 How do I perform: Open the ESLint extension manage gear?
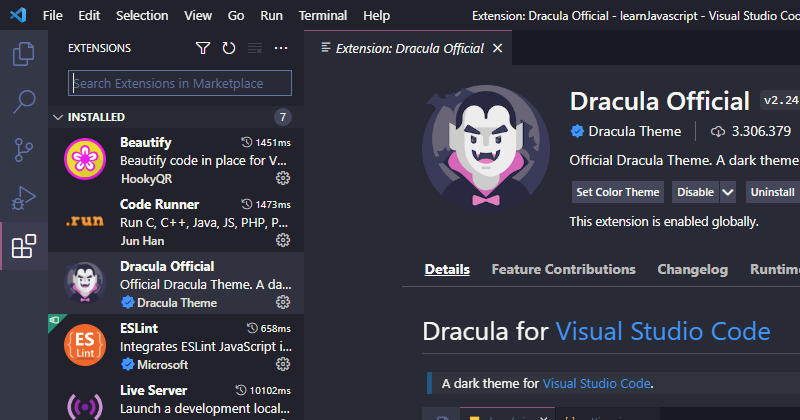coord(283,365)
